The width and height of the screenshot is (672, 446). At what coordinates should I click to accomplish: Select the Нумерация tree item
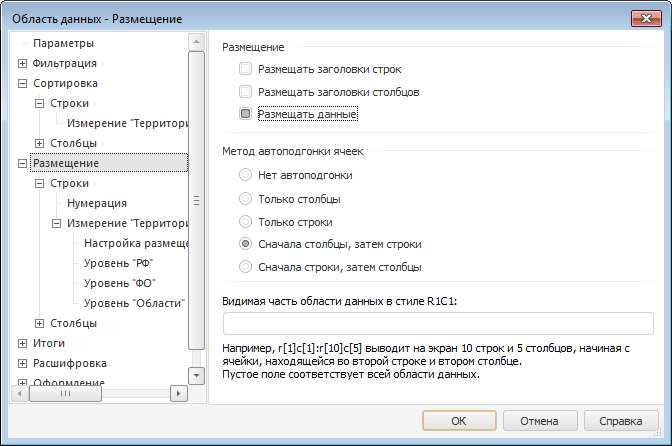click(97, 203)
